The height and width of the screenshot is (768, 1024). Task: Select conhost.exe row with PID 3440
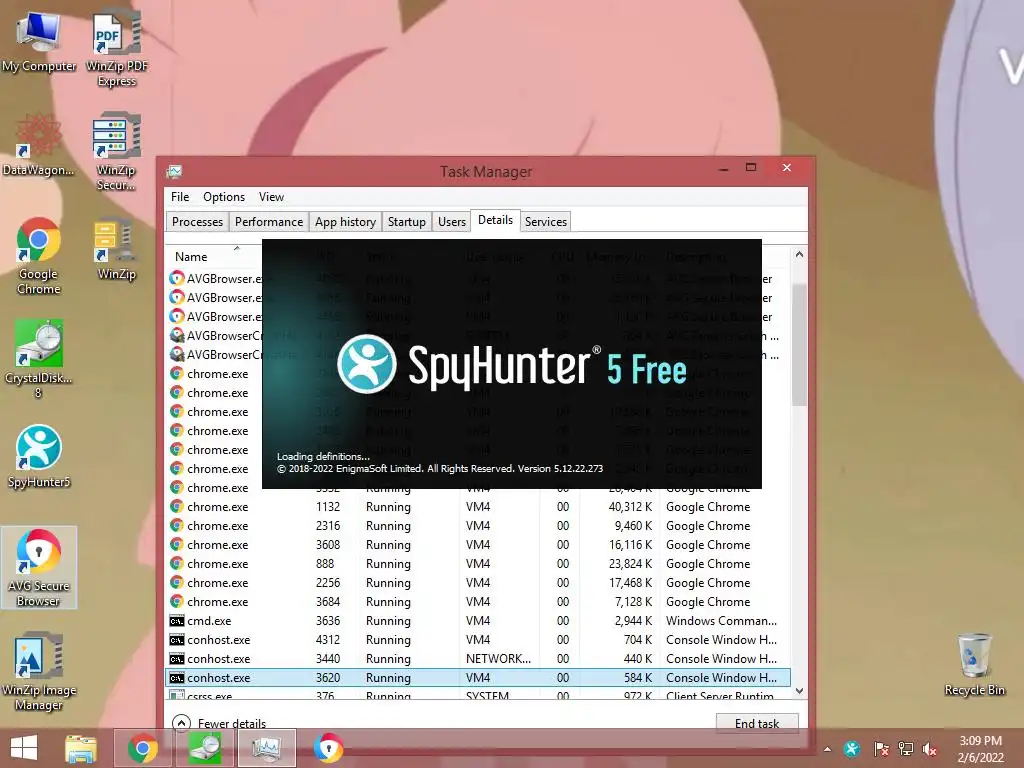click(x=478, y=659)
